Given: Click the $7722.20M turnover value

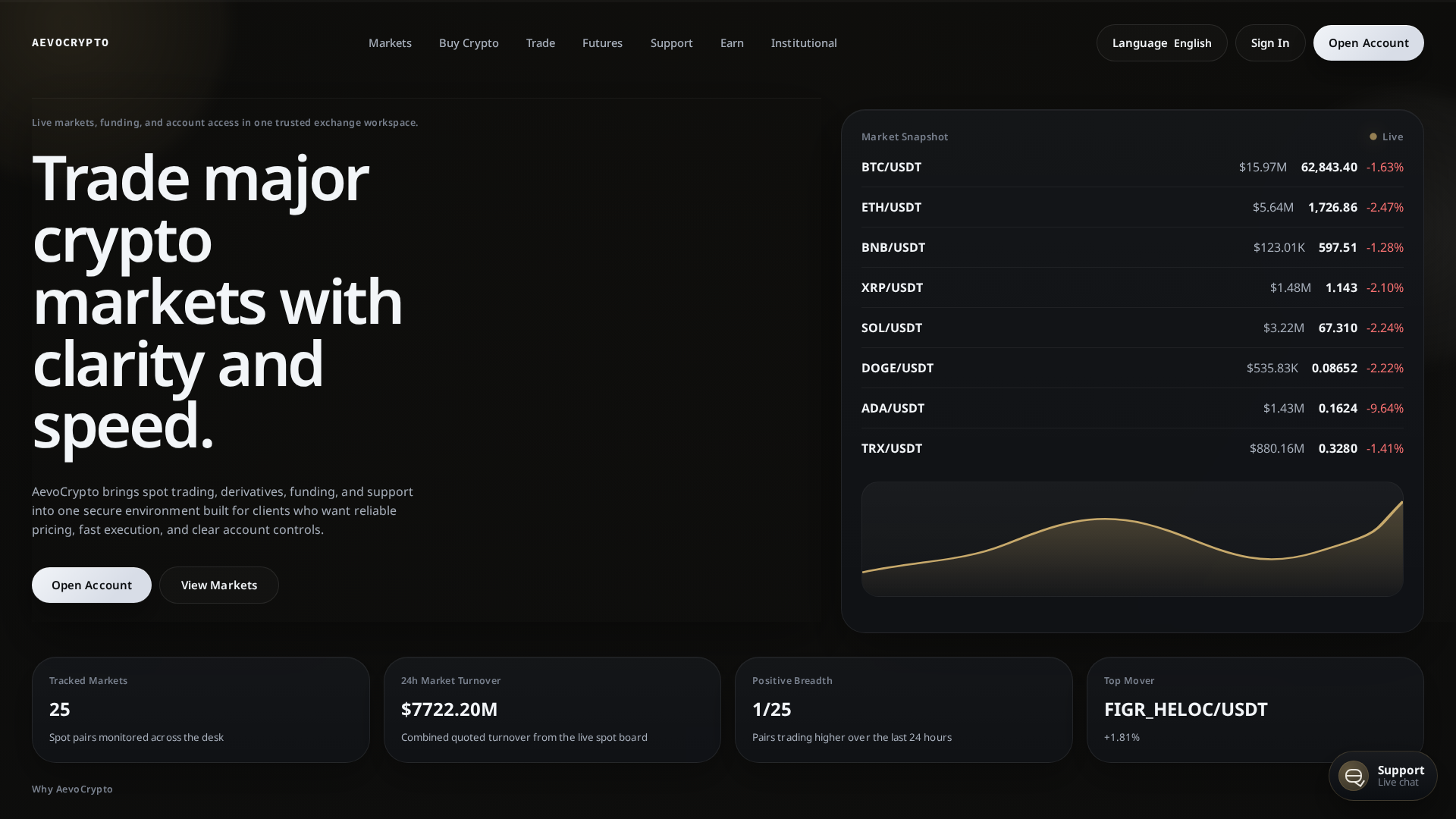Looking at the screenshot, I should (449, 709).
